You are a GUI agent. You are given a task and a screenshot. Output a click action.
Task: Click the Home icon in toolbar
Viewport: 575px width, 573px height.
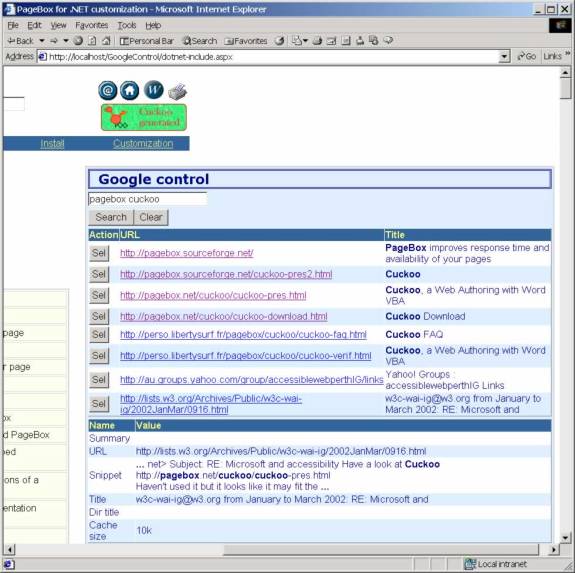[x=106, y=41]
